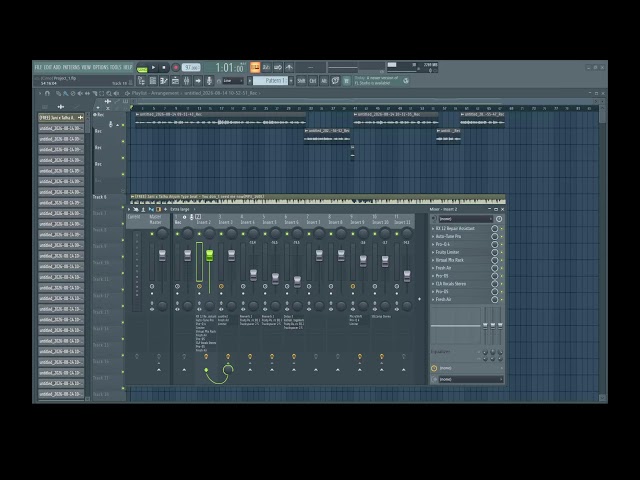Open the Pattern 1 selector

(x=270, y=81)
